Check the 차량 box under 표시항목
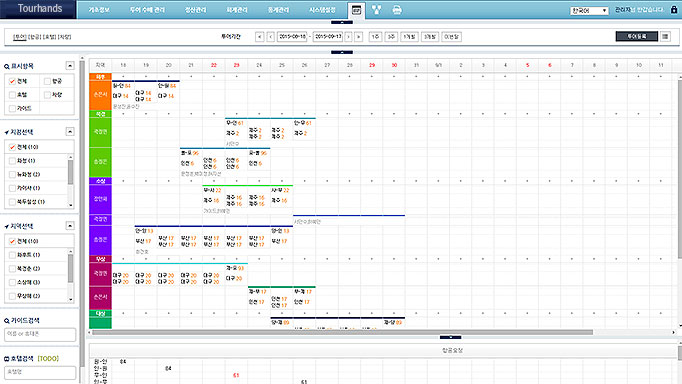Image resolution: width=682 pixels, height=384 pixels. [47, 95]
